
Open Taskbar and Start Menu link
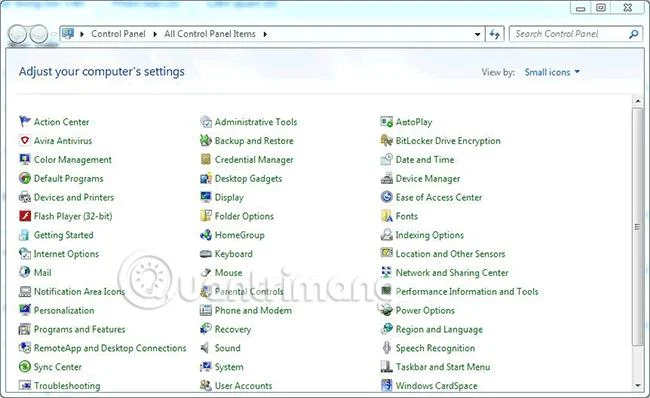[x=443, y=367]
